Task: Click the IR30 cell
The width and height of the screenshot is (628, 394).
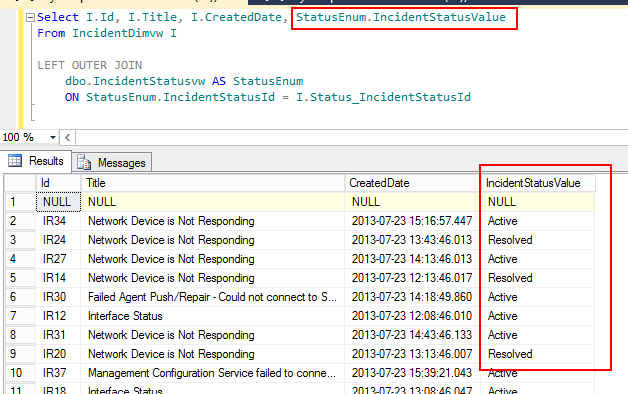Action: (58, 297)
